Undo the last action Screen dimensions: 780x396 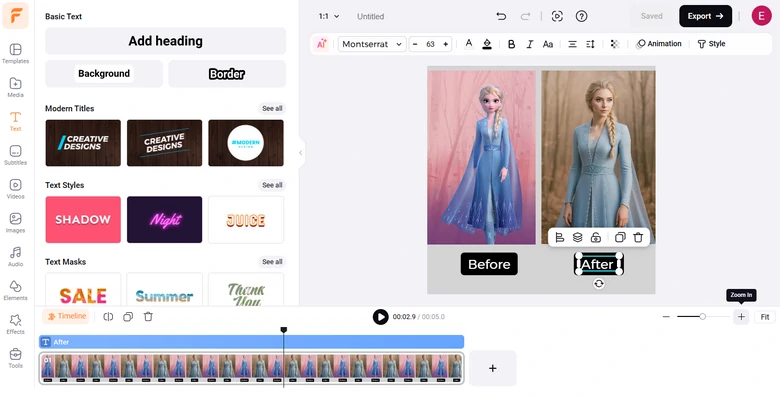501,16
